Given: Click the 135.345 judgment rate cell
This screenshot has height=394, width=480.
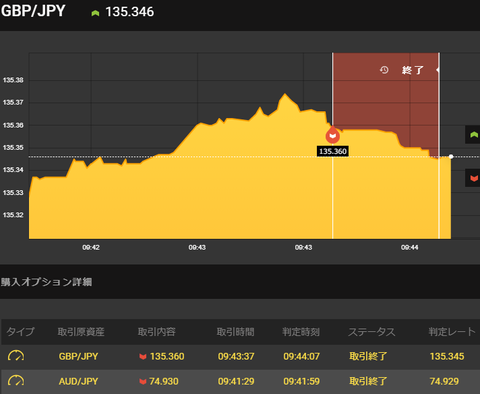Looking at the screenshot, I should pos(447,356).
